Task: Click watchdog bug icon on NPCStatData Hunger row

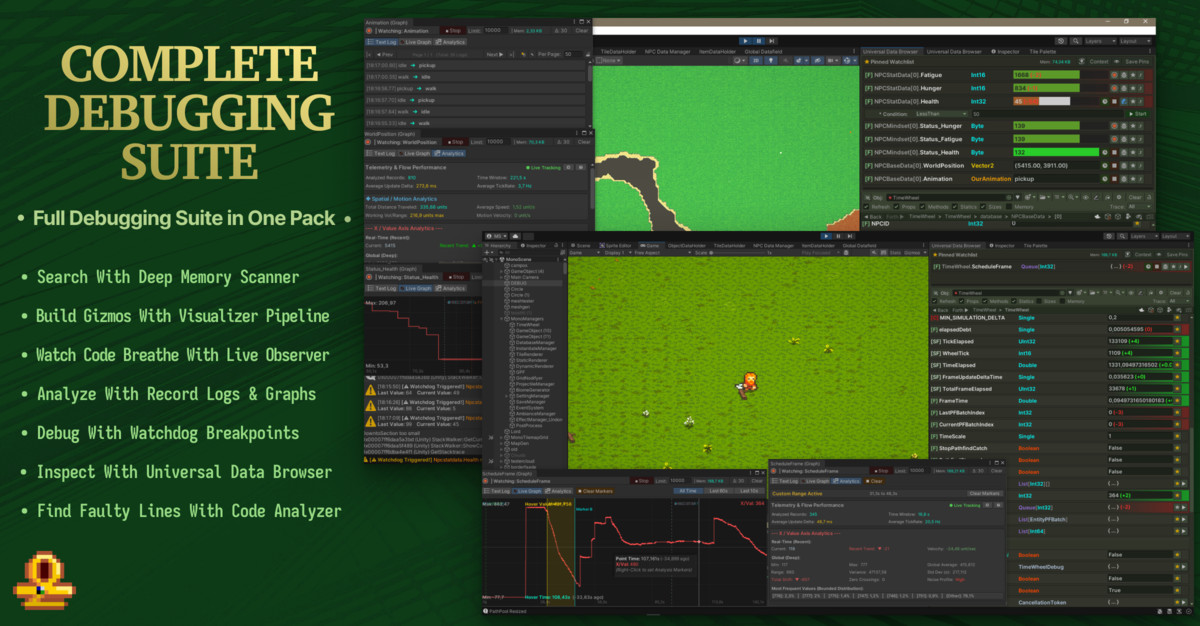Action: coord(1124,88)
